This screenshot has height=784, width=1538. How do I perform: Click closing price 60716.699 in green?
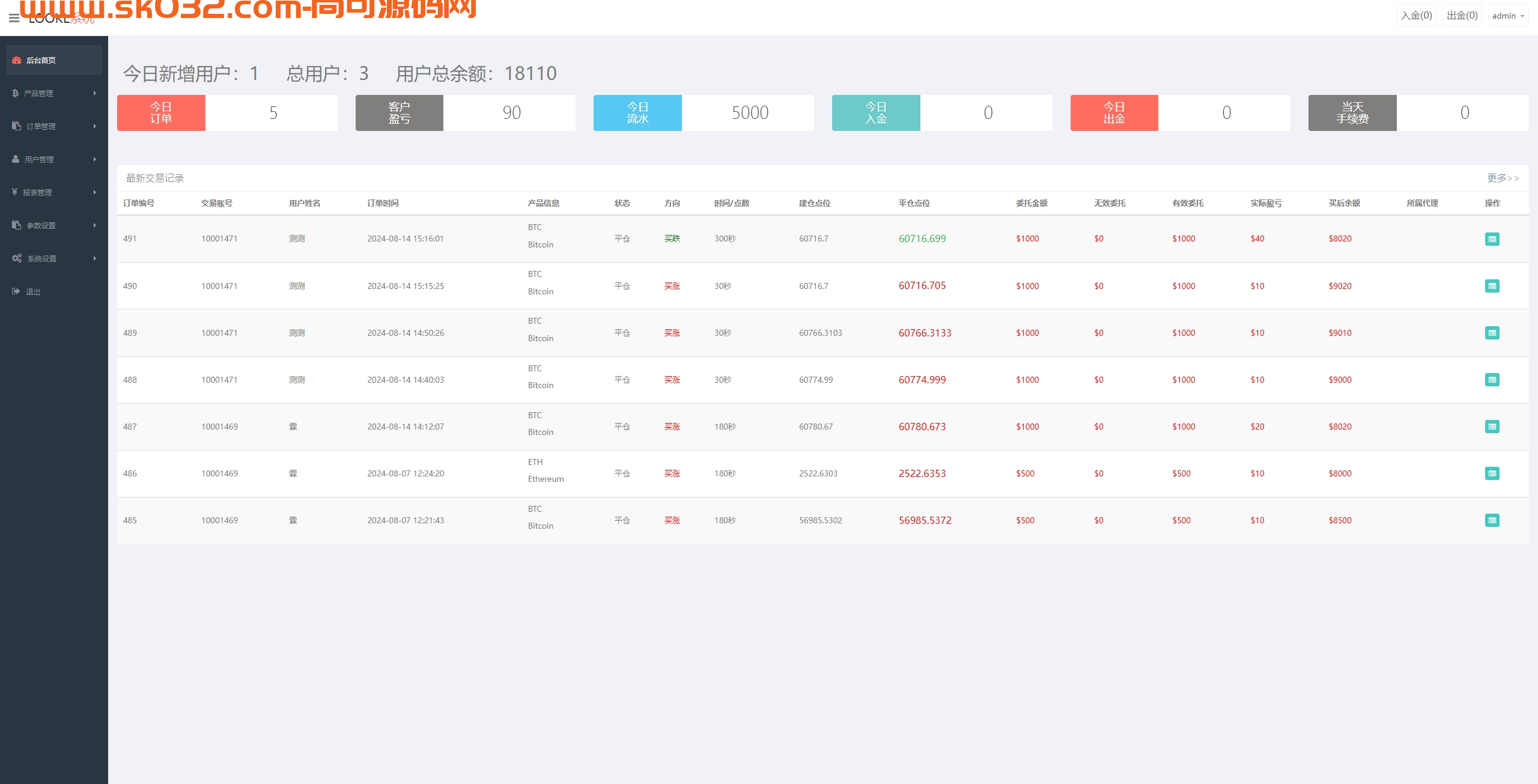pos(922,239)
